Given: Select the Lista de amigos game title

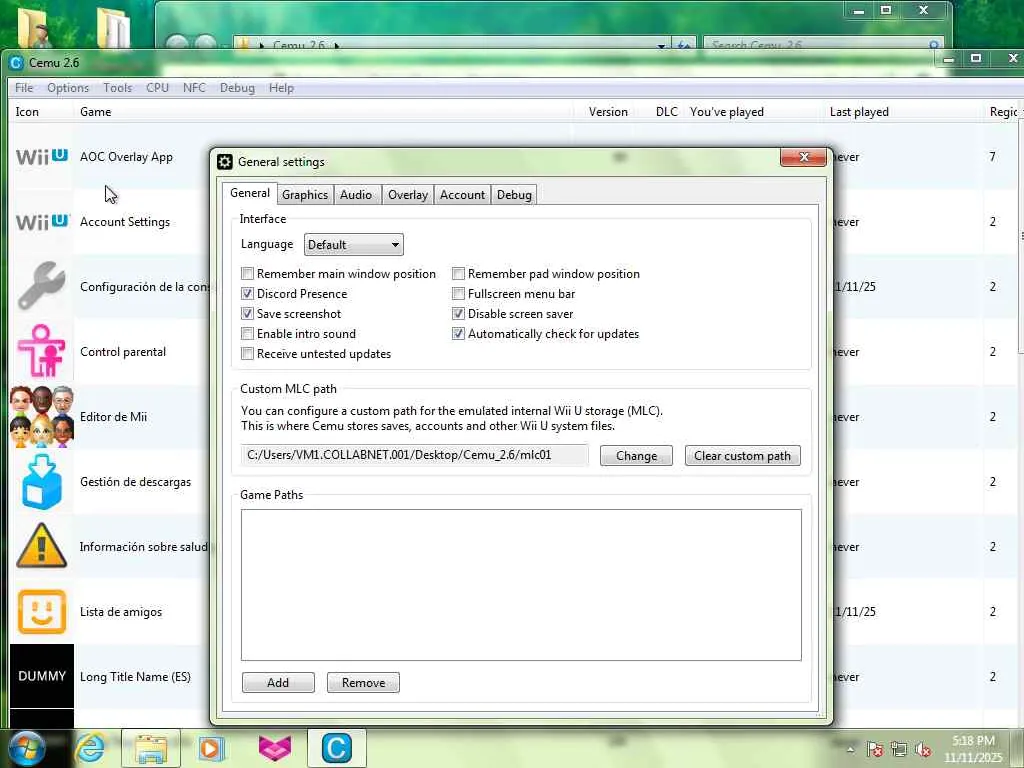Looking at the screenshot, I should [x=121, y=612].
